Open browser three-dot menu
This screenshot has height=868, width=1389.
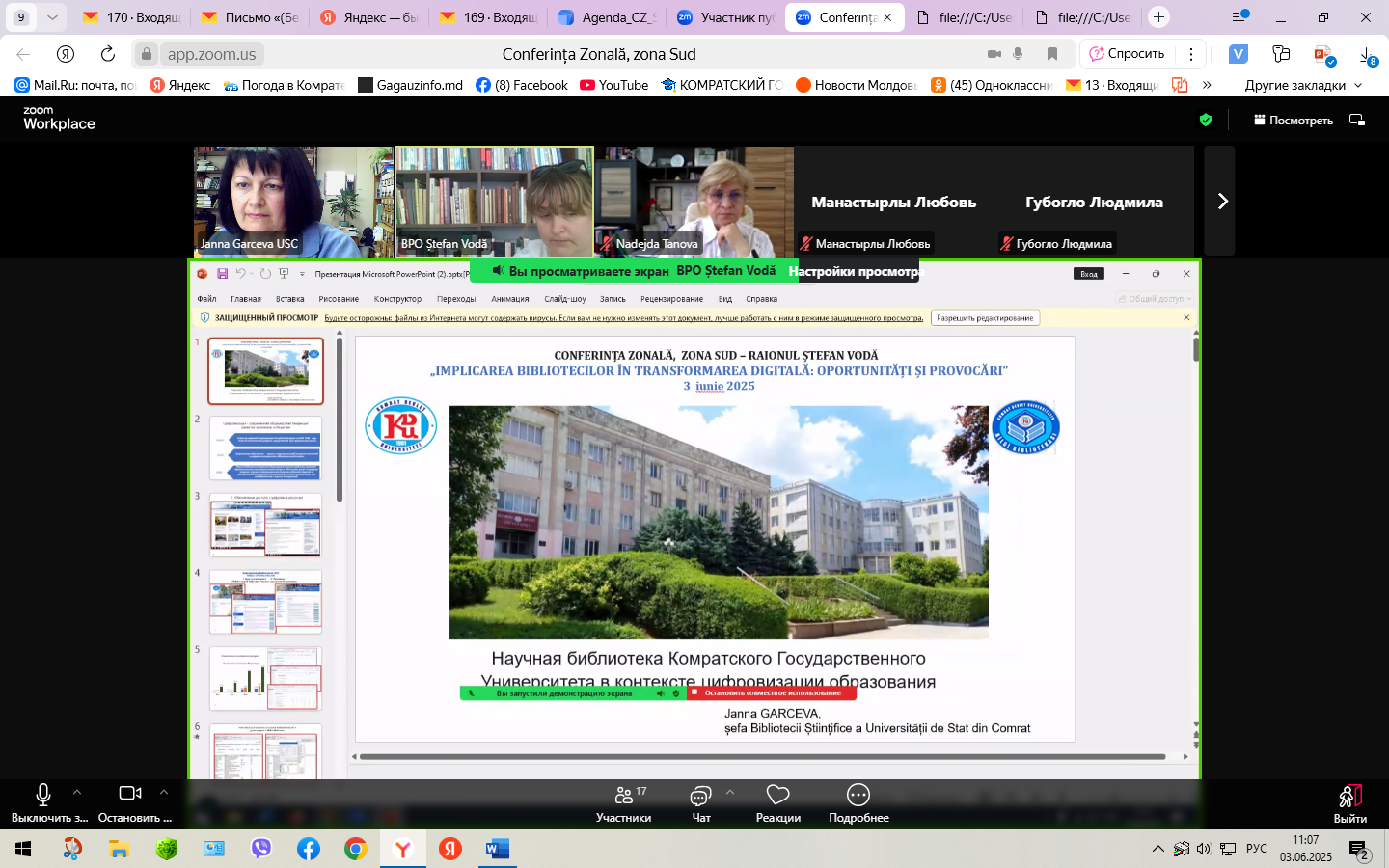[1191, 54]
